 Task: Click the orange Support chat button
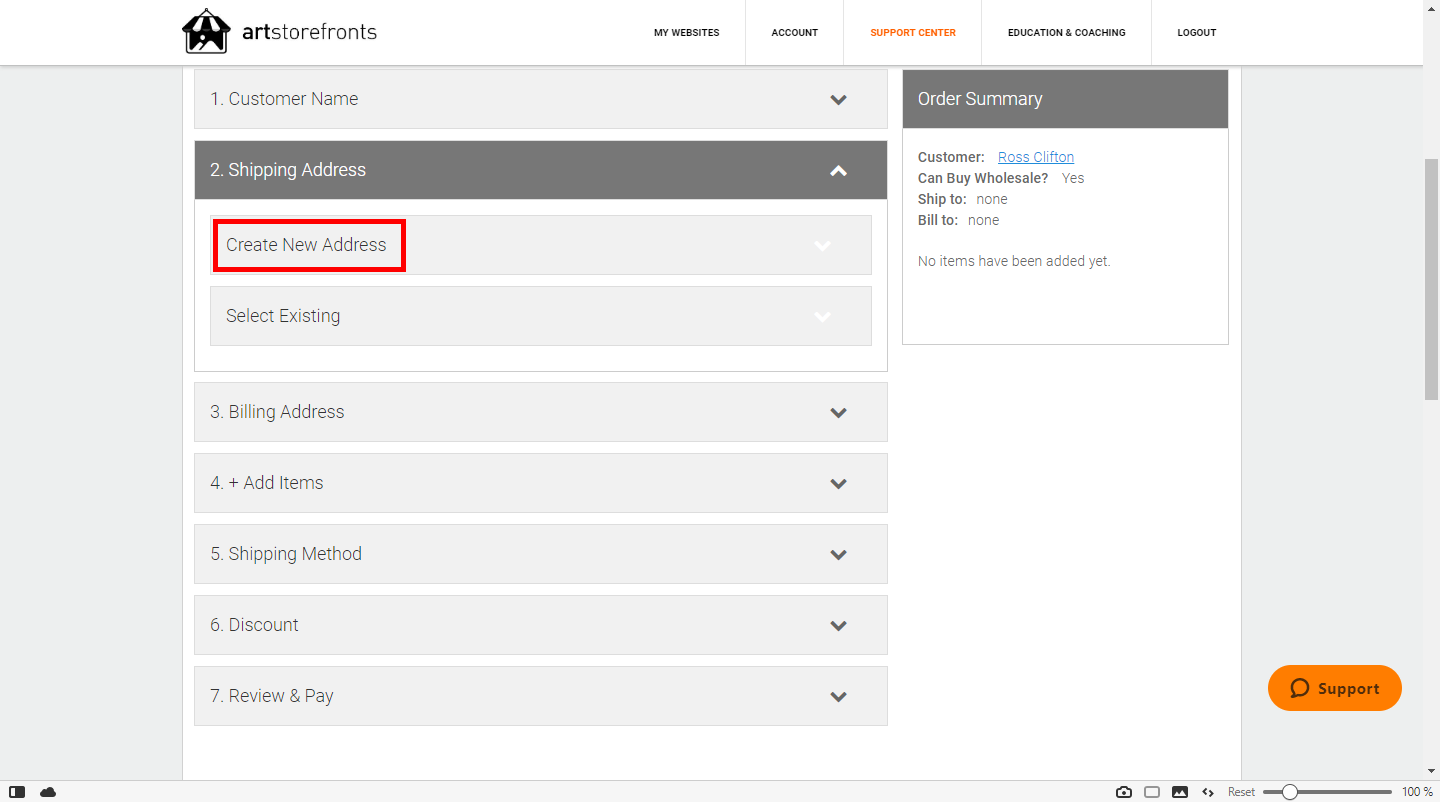1334,688
